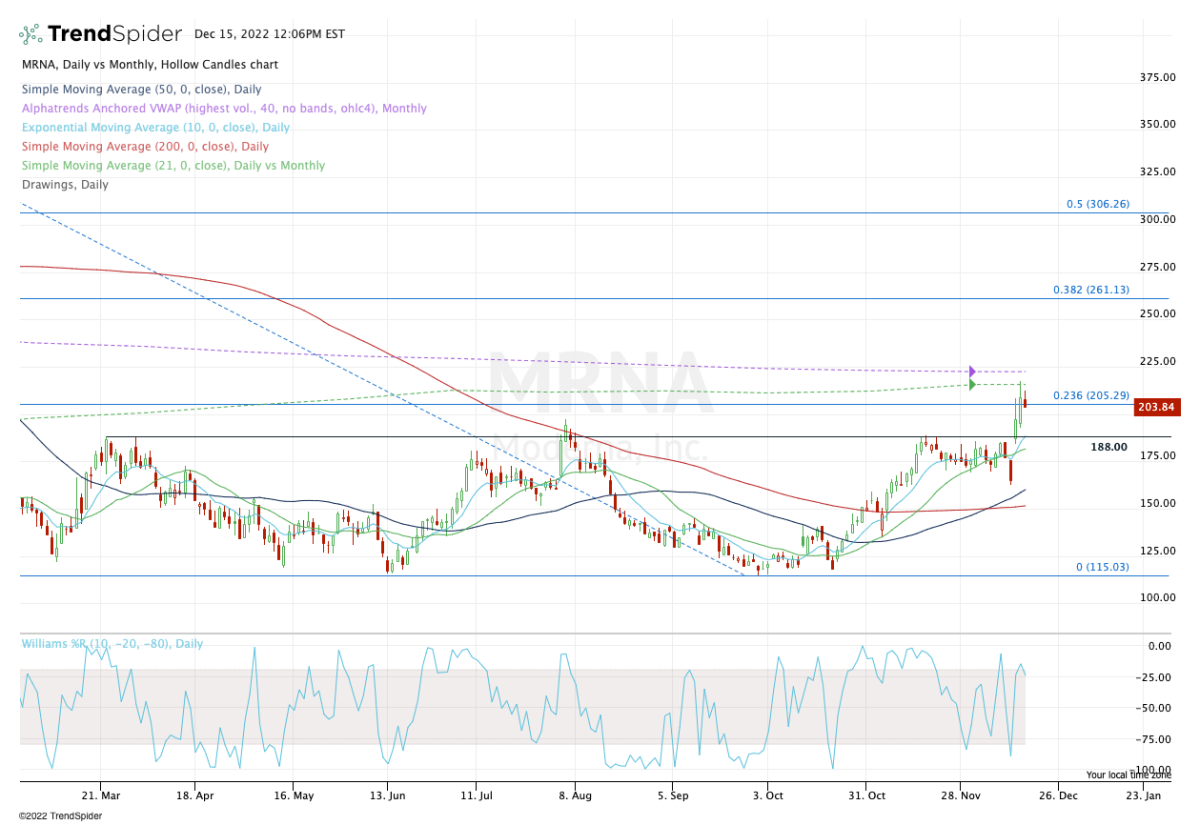Open the Drawings, Daily legend entry
The height and width of the screenshot is (825, 1200).
pyautogui.click(x=64, y=184)
